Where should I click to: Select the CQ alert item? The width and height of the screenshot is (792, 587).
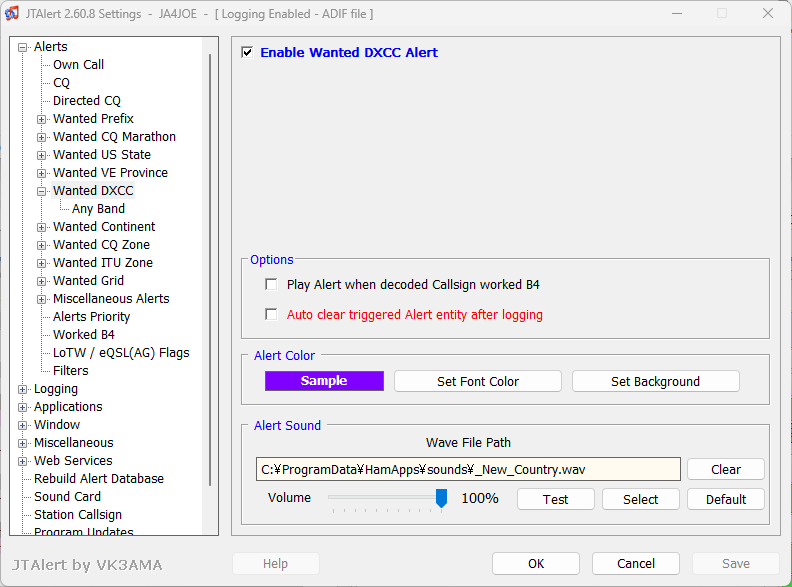61,83
